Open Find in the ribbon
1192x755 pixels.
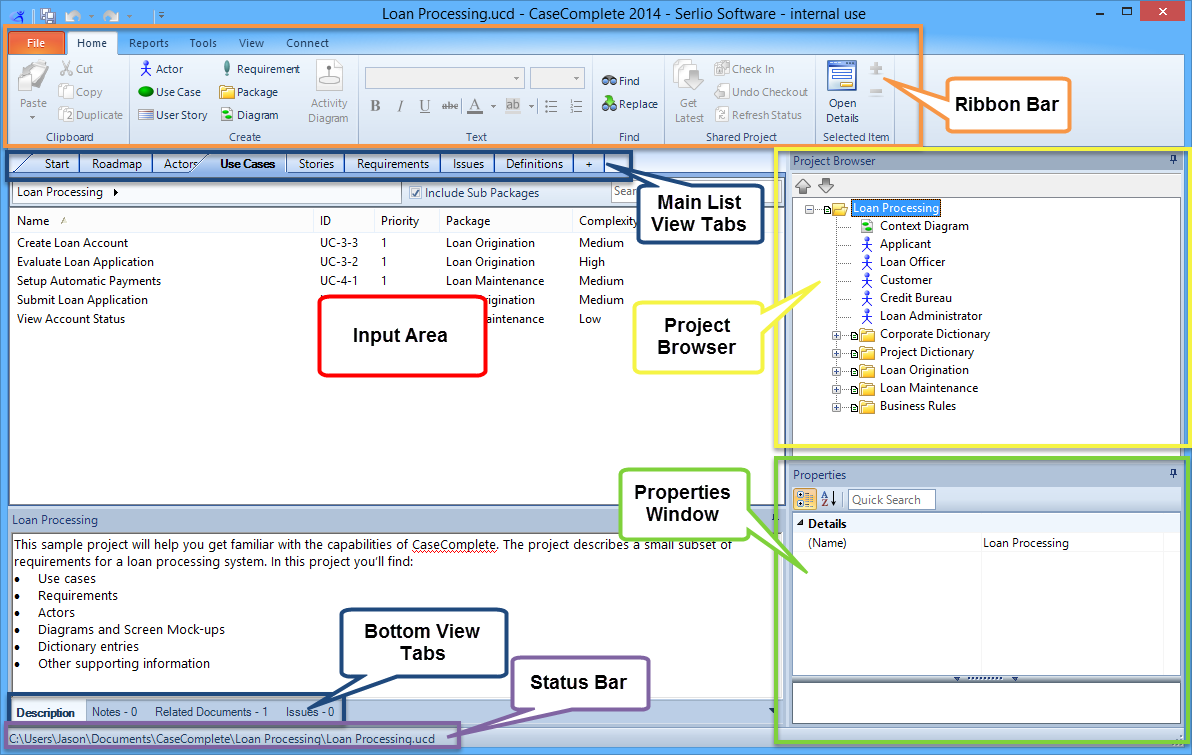(x=620, y=81)
